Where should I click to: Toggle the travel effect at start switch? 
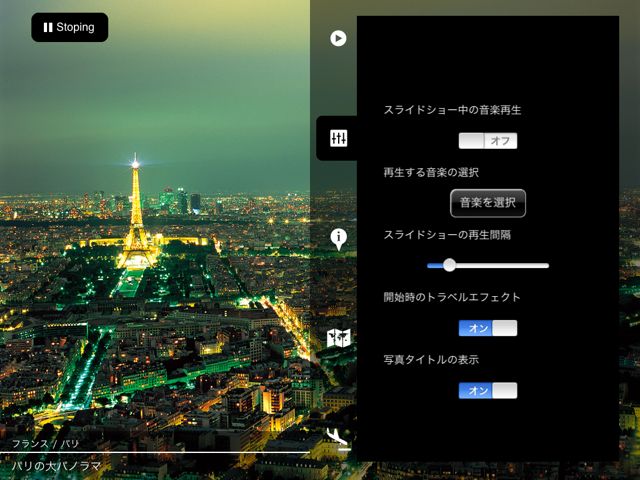coord(488,328)
